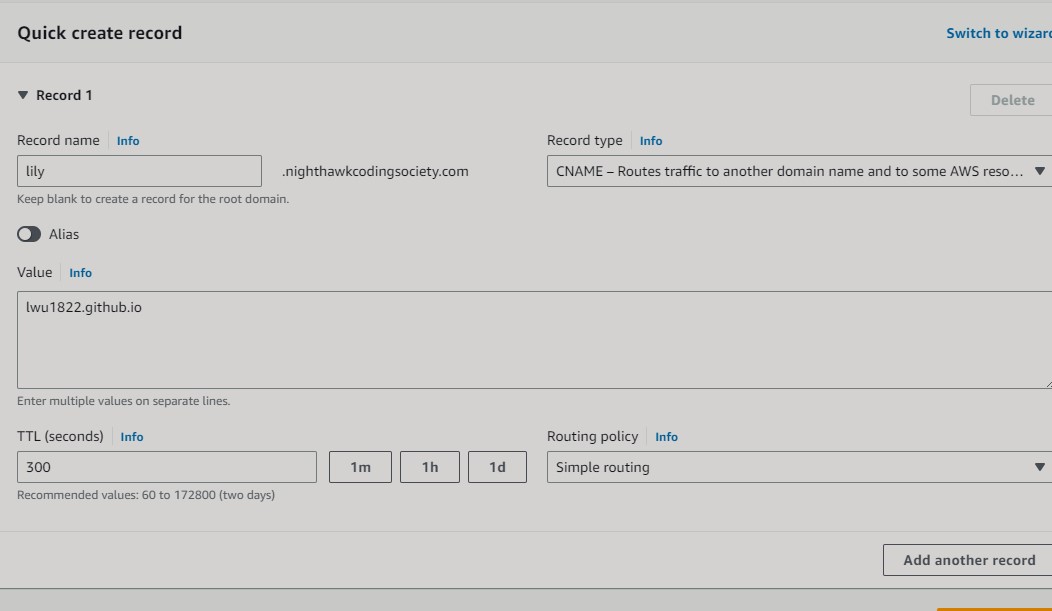Collapse the Record 1 section triangle

[23, 95]
